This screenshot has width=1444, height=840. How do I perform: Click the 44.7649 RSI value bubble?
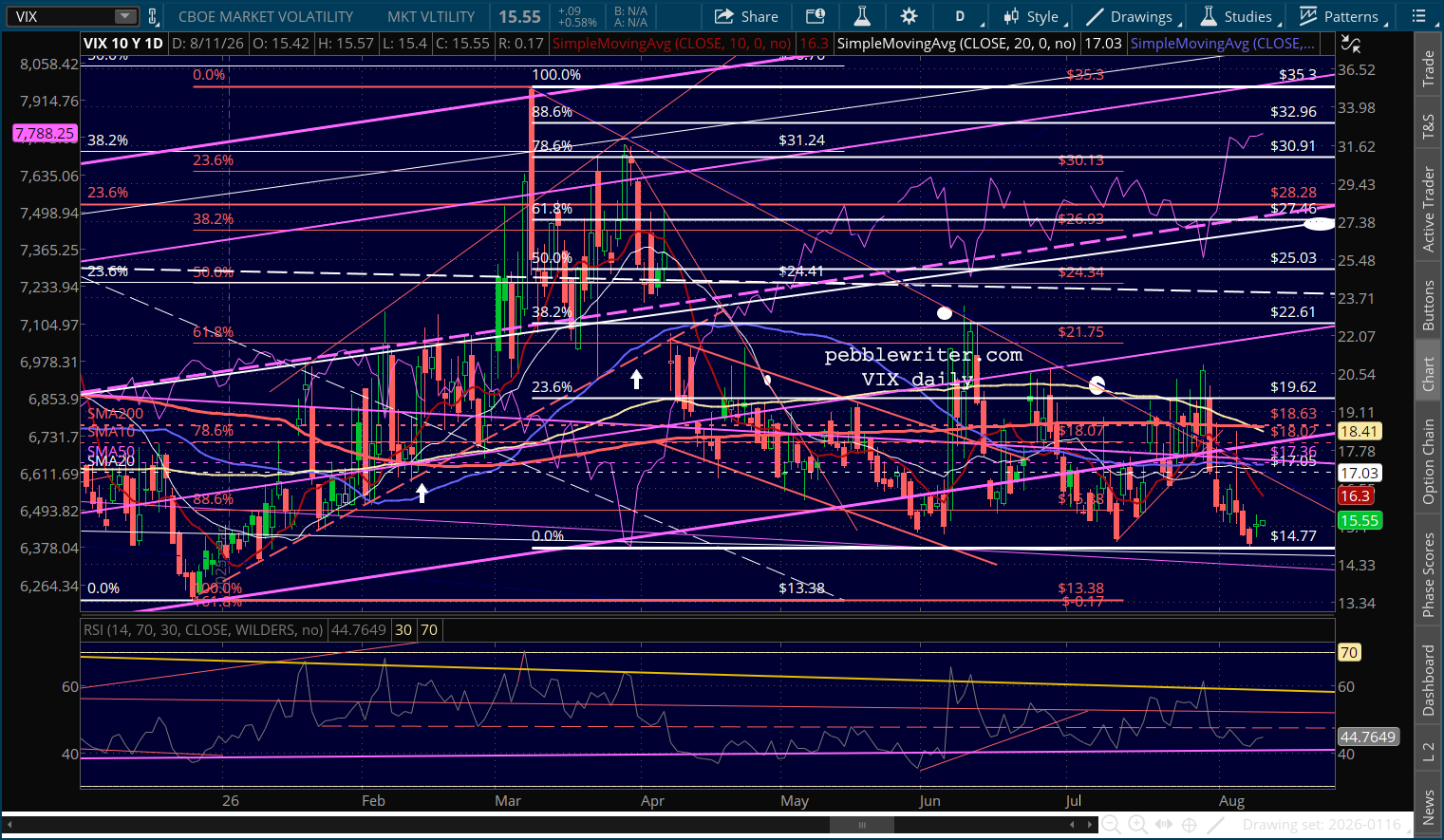click(1368, 737)
